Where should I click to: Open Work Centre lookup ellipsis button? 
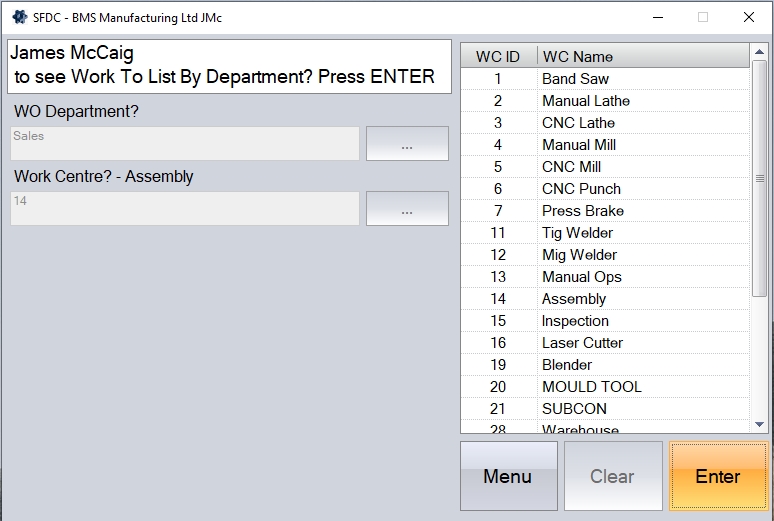407,209
